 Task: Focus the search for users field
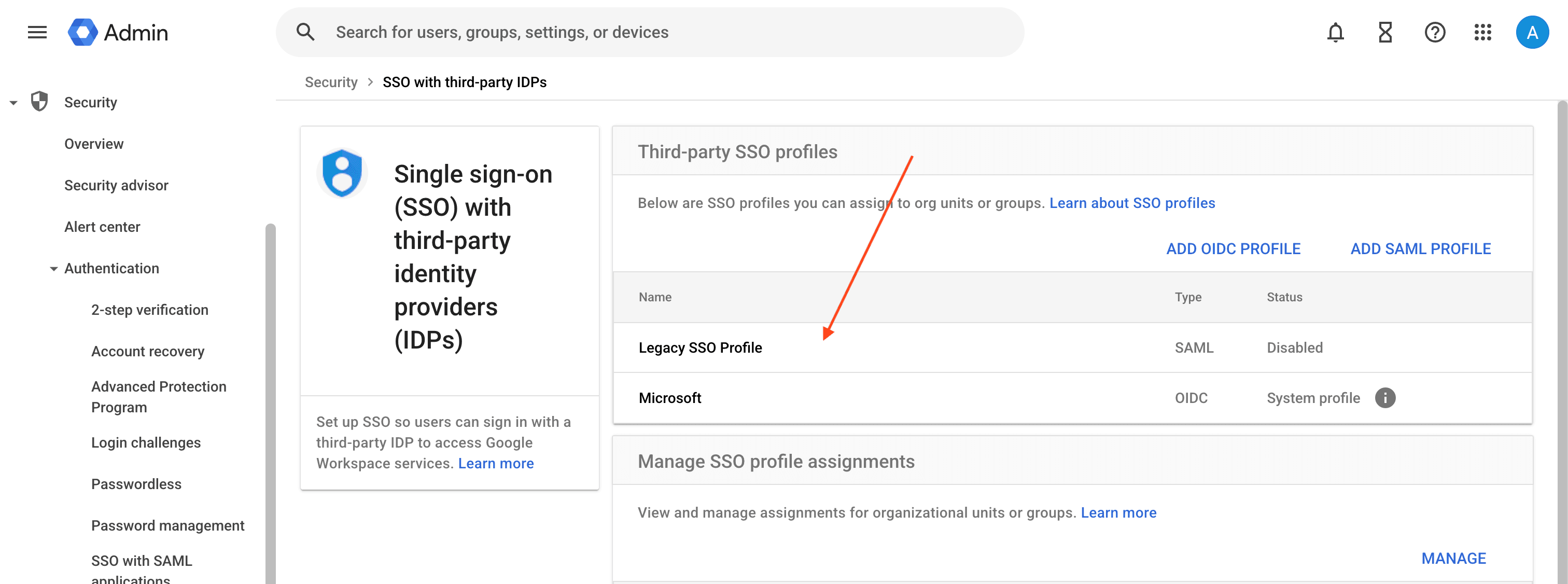point(650,32)
